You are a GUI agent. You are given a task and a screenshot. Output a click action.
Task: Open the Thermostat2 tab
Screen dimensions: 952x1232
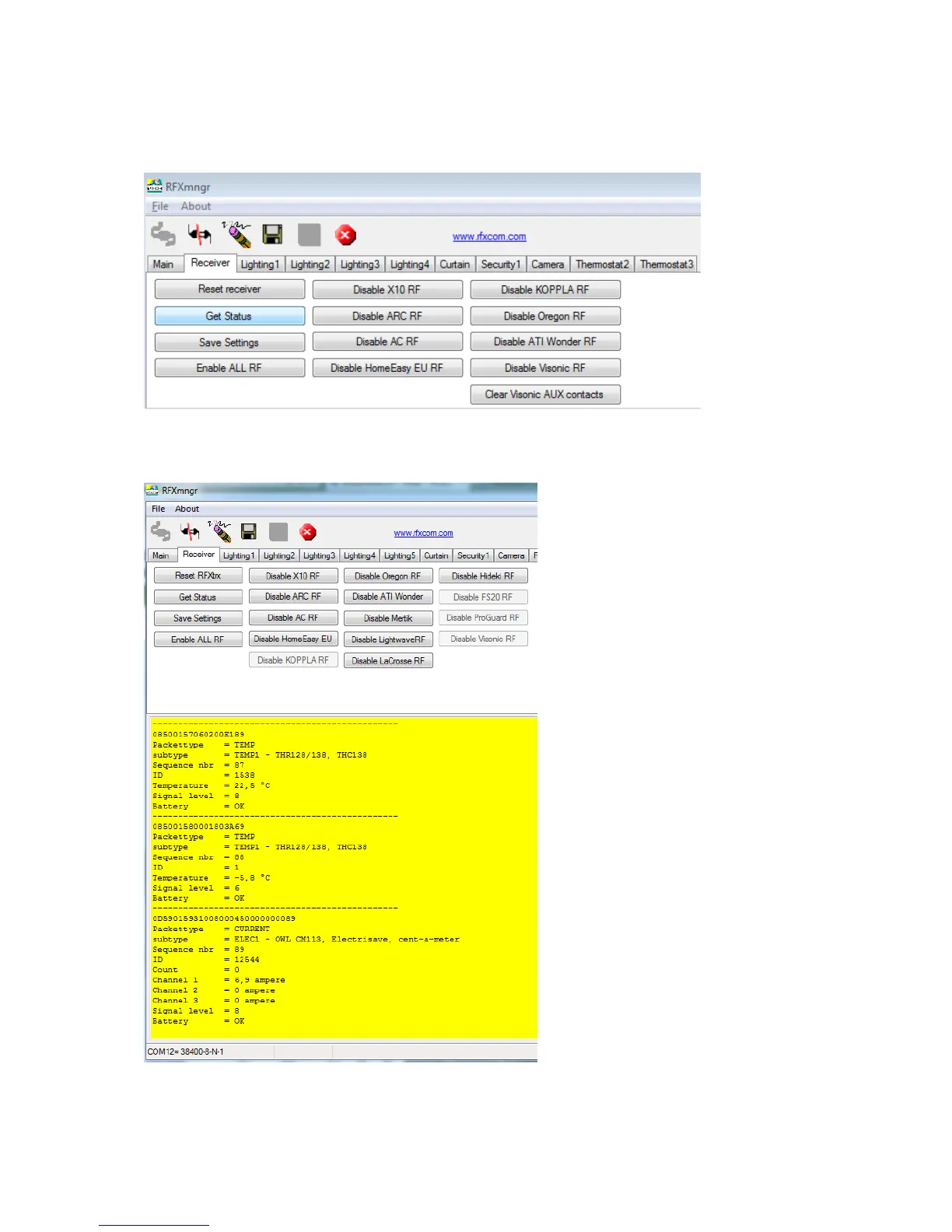coord(602,264)
